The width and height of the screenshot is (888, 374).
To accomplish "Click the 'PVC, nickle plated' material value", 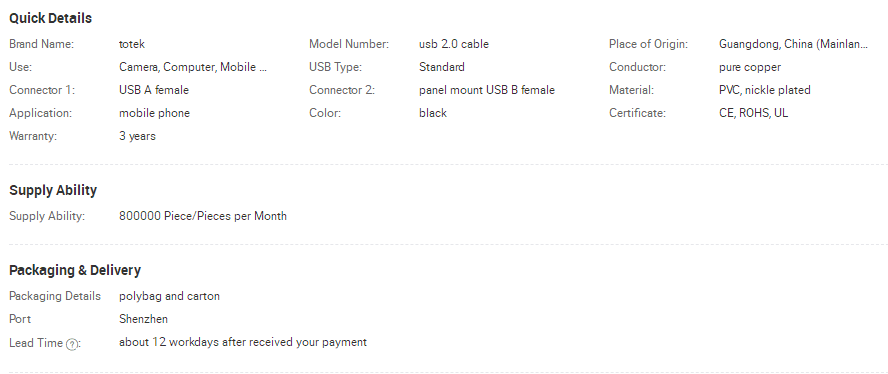I will 765,90.
